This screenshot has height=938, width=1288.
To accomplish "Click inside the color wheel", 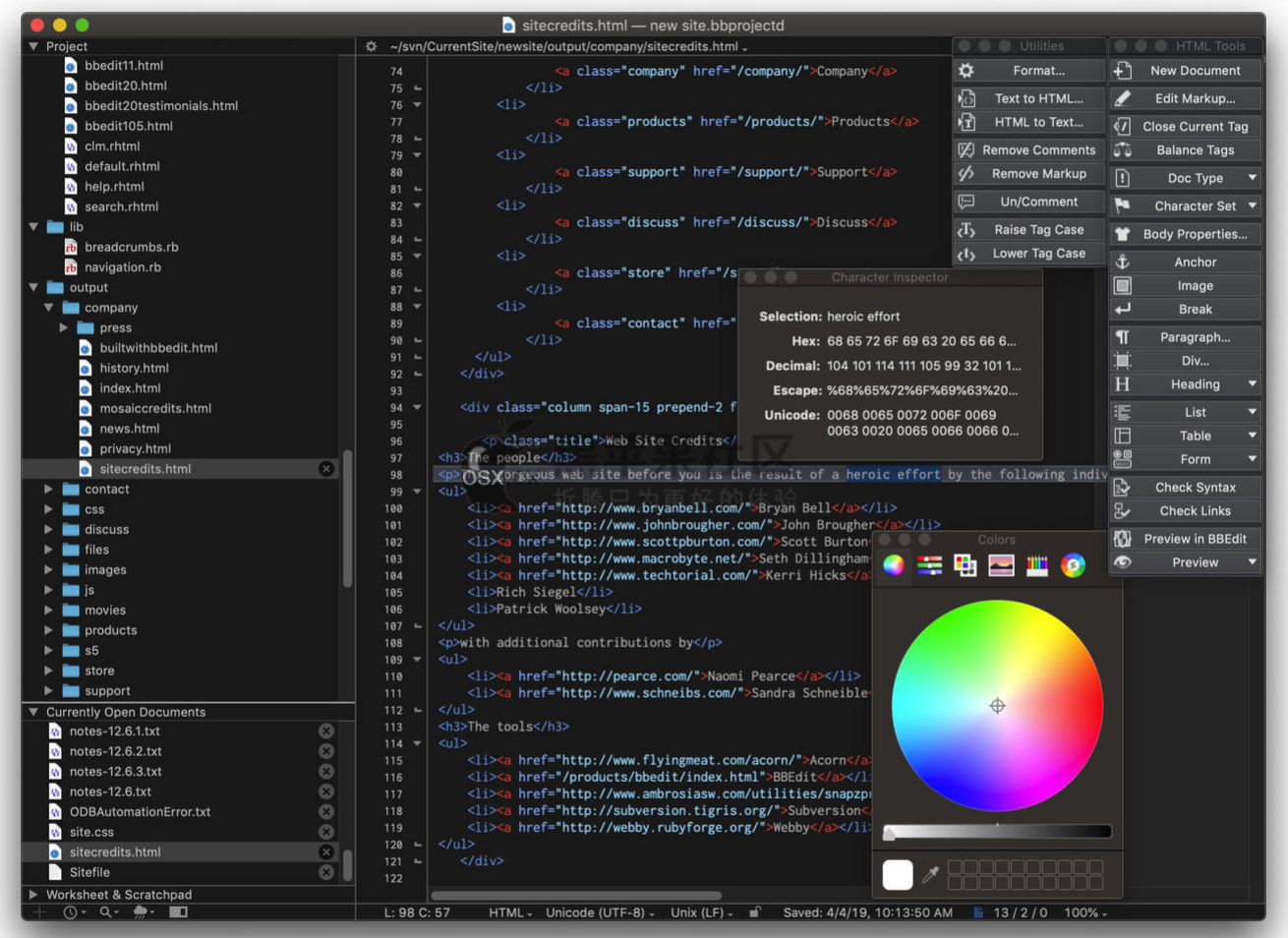I will [997, 706].
